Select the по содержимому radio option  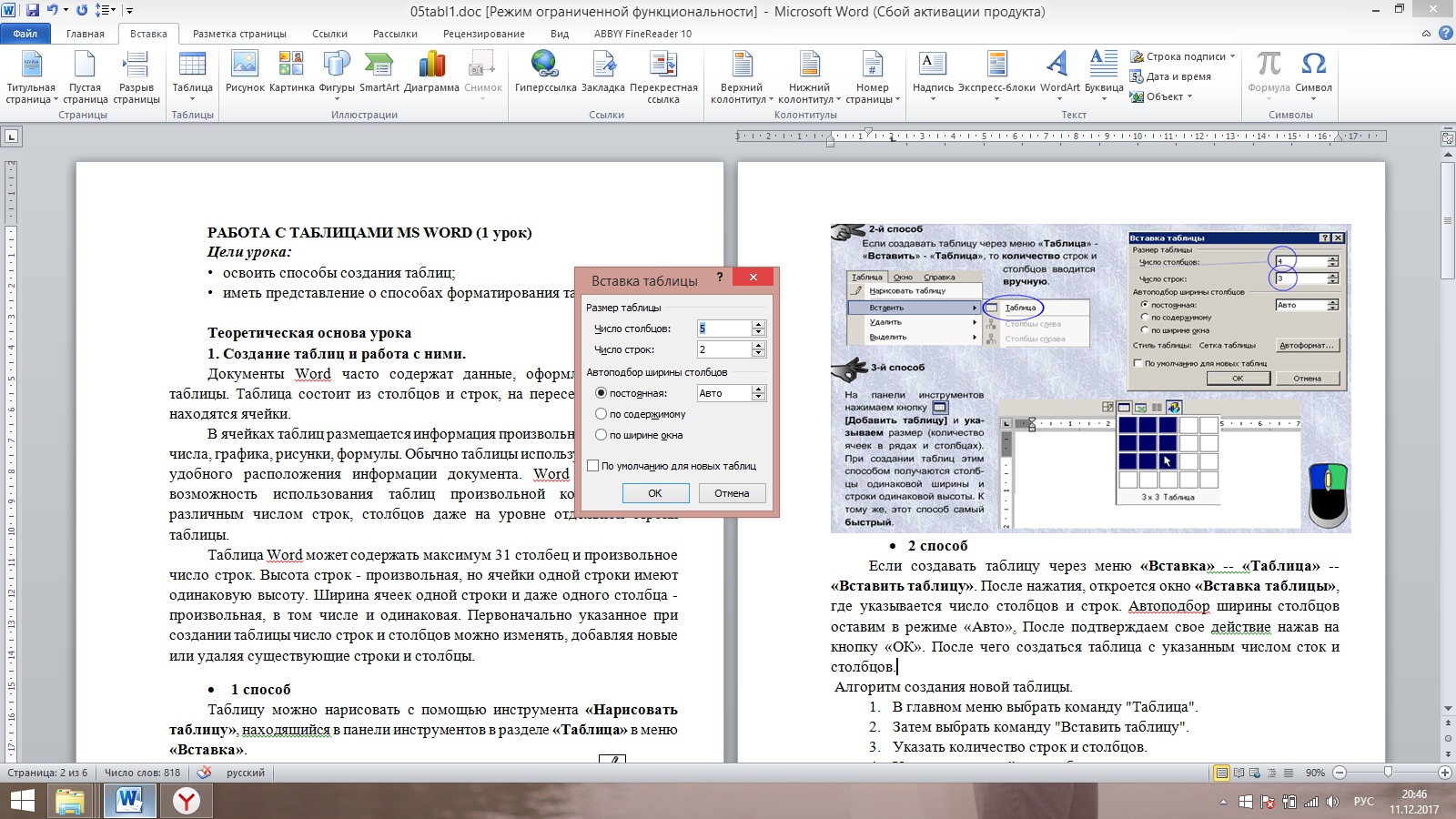coord(601,414)
